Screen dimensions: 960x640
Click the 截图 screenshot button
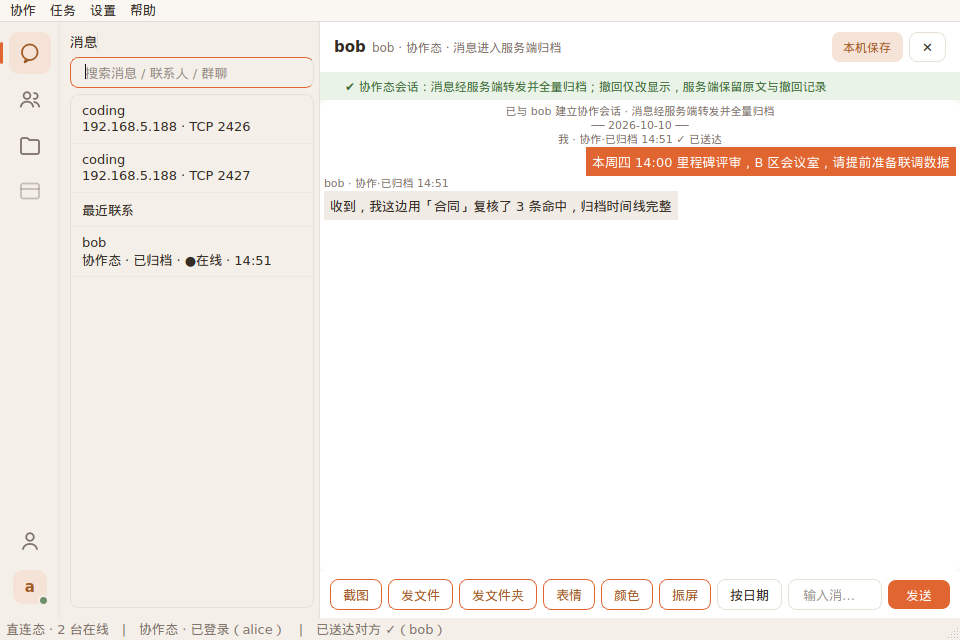point(356,595)
